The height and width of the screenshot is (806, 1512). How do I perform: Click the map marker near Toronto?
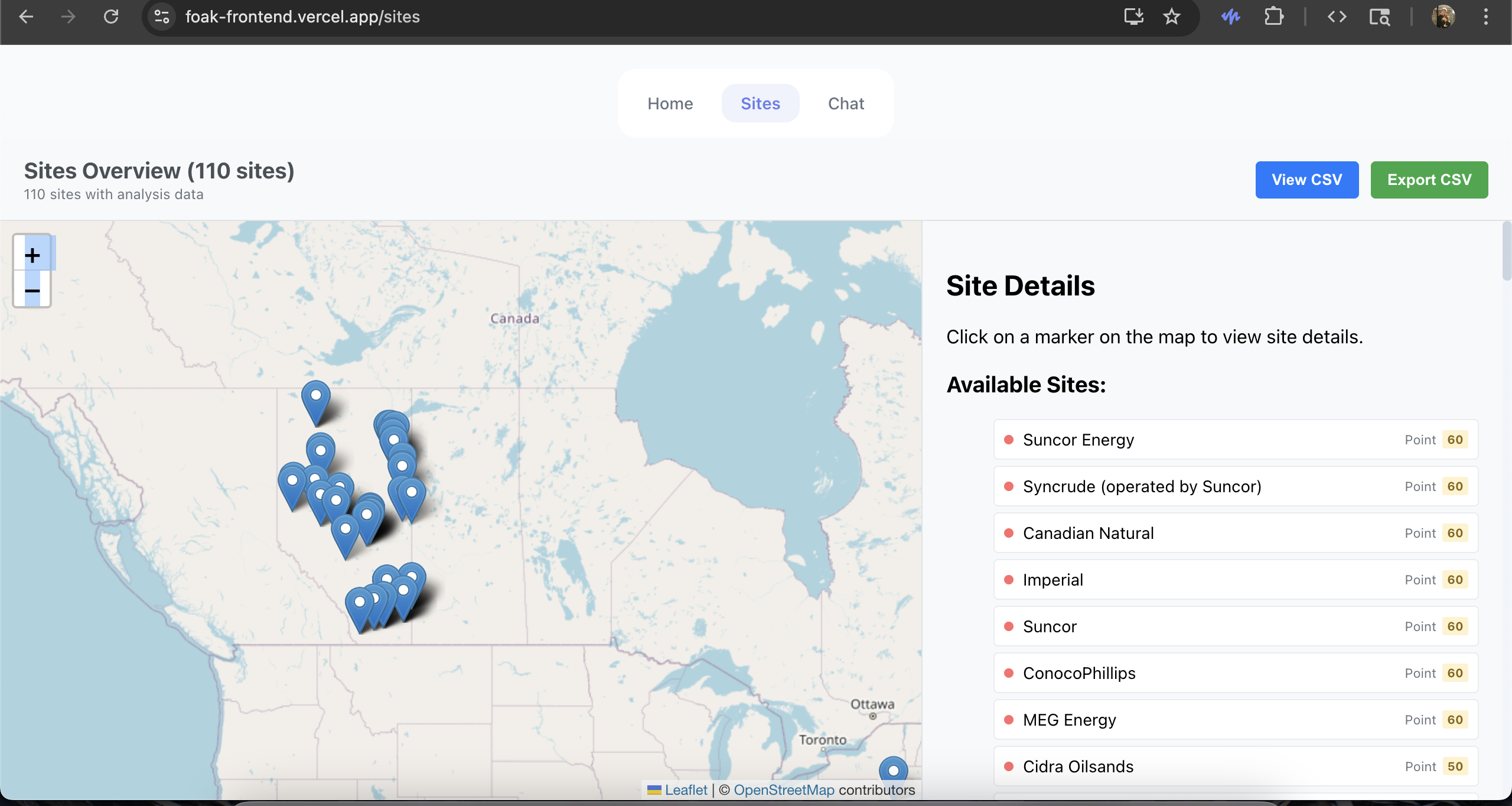893,770
